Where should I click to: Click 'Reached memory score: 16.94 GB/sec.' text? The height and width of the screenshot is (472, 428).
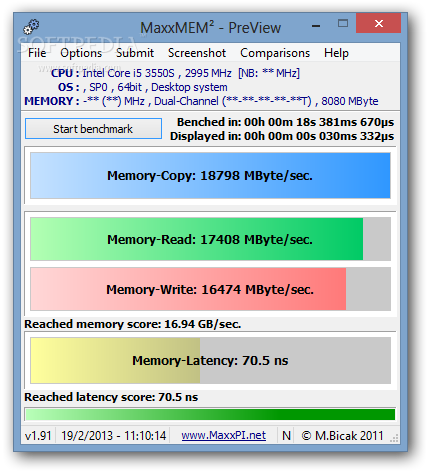point(133,324)
